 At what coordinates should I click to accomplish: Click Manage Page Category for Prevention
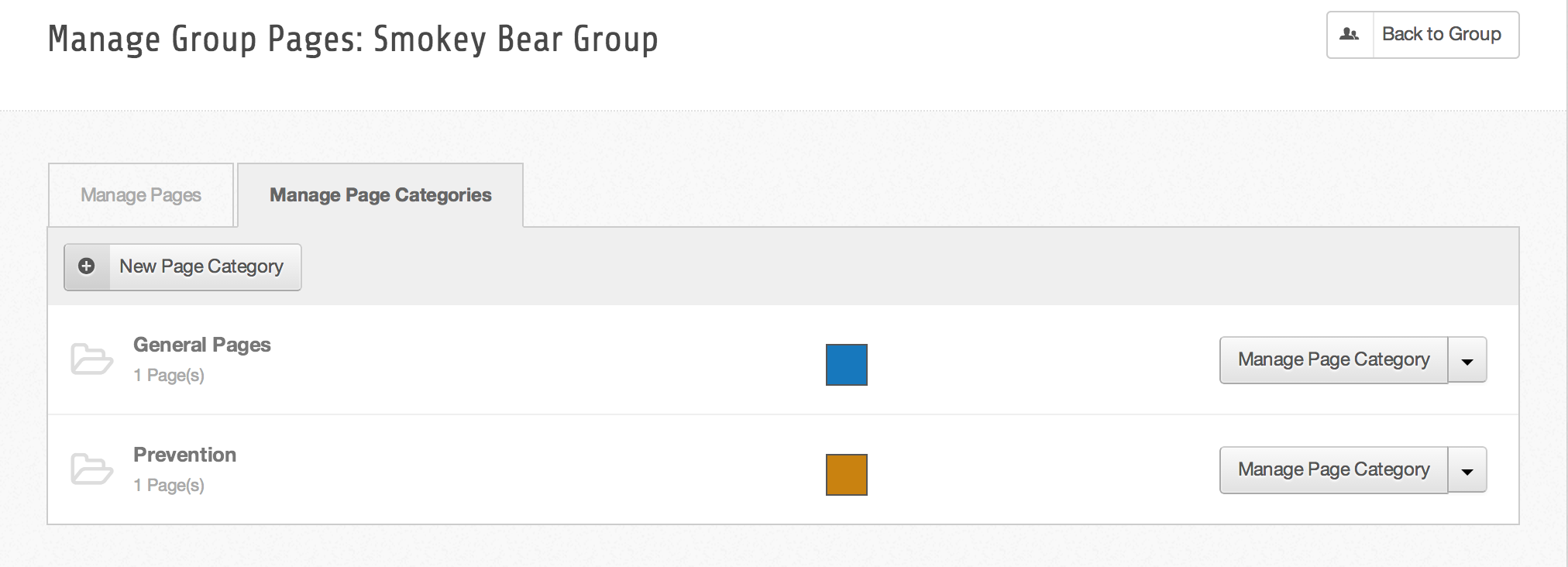tap(1333, 470)
